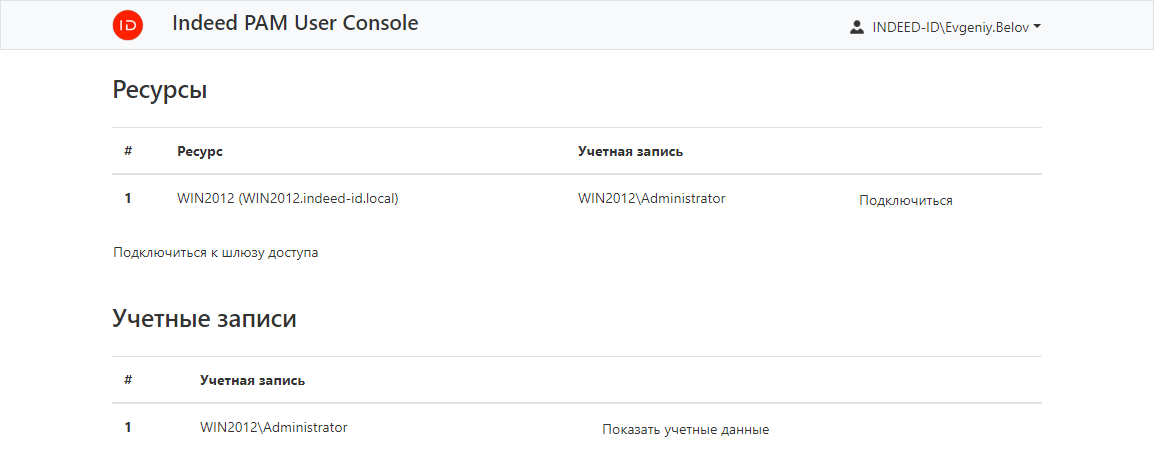
Task: Click Подключиться к шлюзу доступа
Action: (x=216, y=253)
